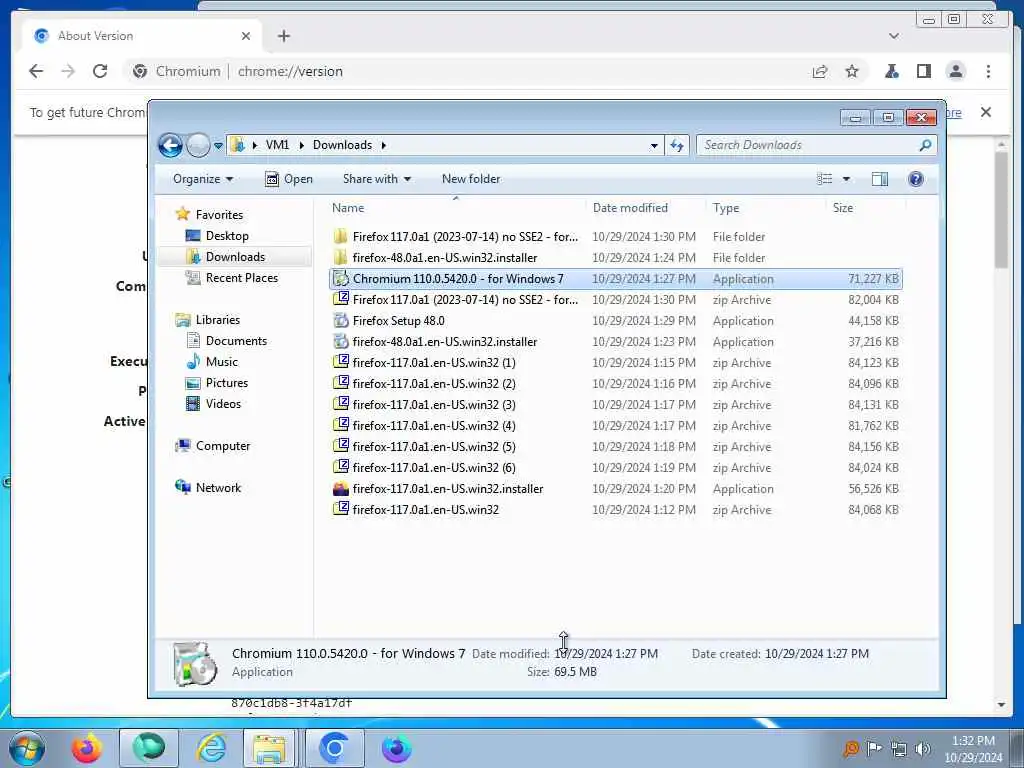
Task: Open the Videos library
Action: tap(223, 404)
